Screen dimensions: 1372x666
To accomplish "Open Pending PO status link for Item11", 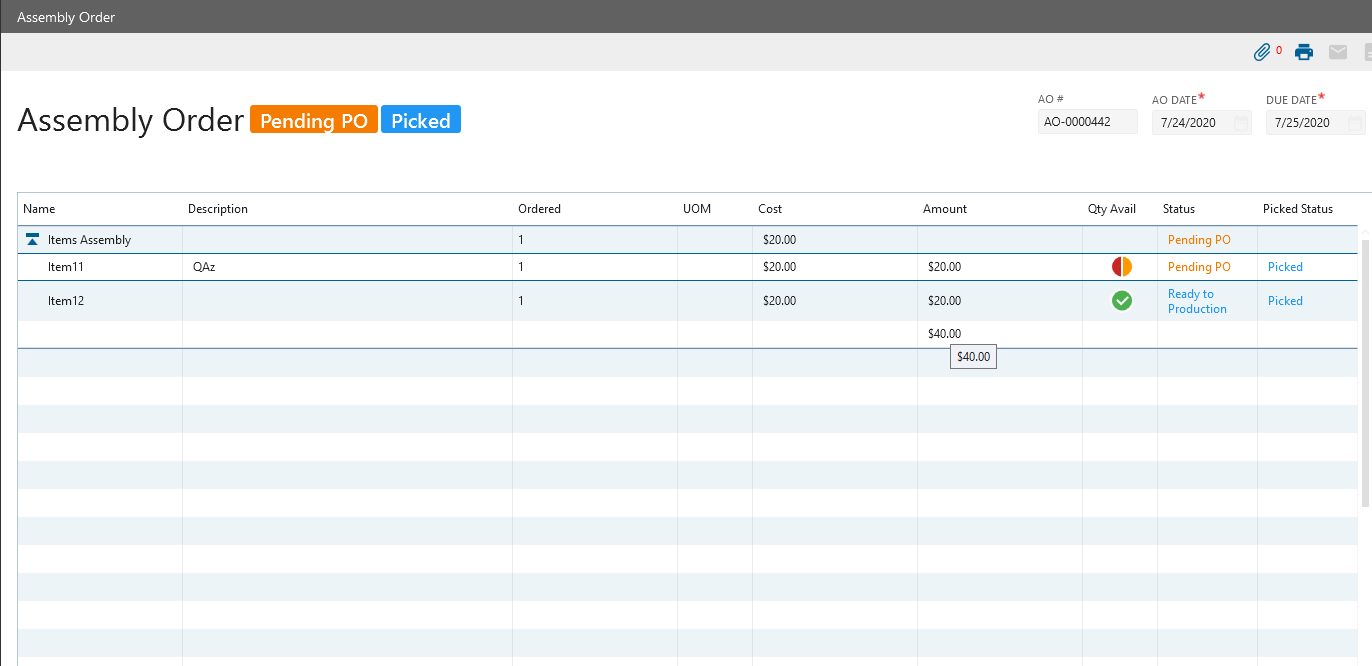I will coord(1199,267).
